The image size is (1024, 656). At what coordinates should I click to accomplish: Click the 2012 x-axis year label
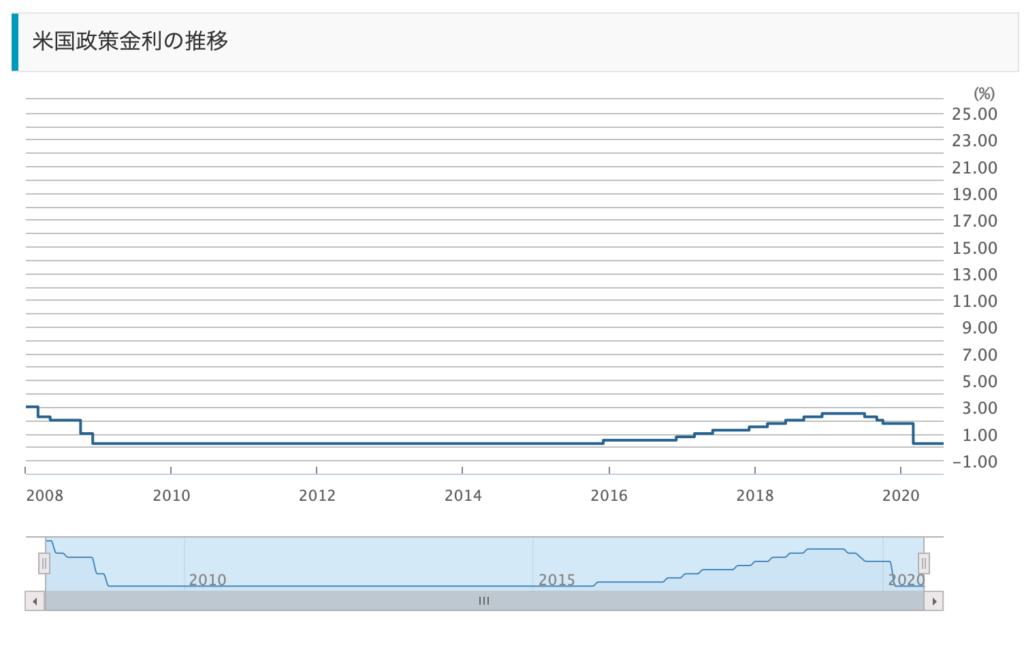pyautogui.click(x=316, y=494)
